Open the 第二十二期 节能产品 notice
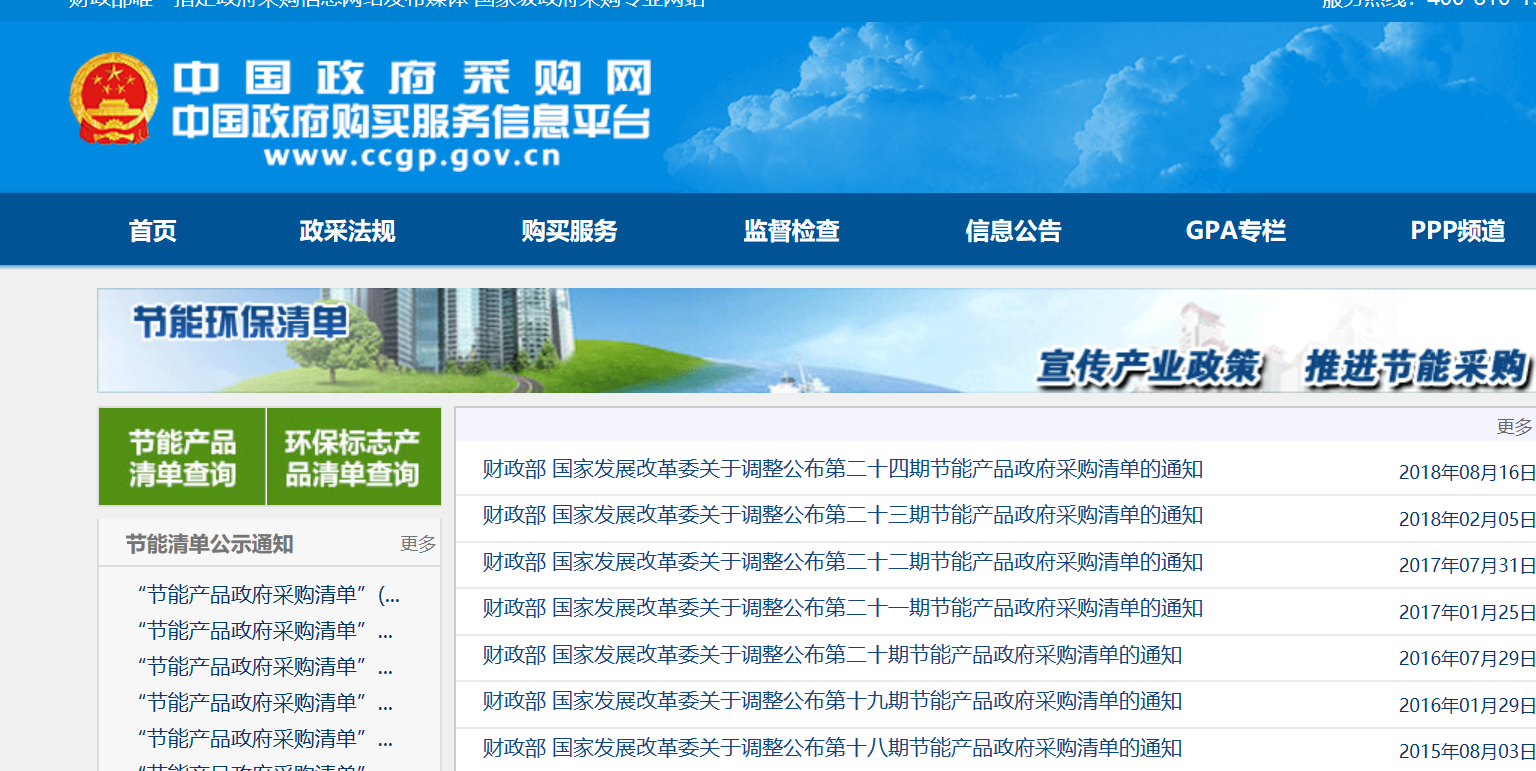This screenshot has height=771, width=1536. 842,562
